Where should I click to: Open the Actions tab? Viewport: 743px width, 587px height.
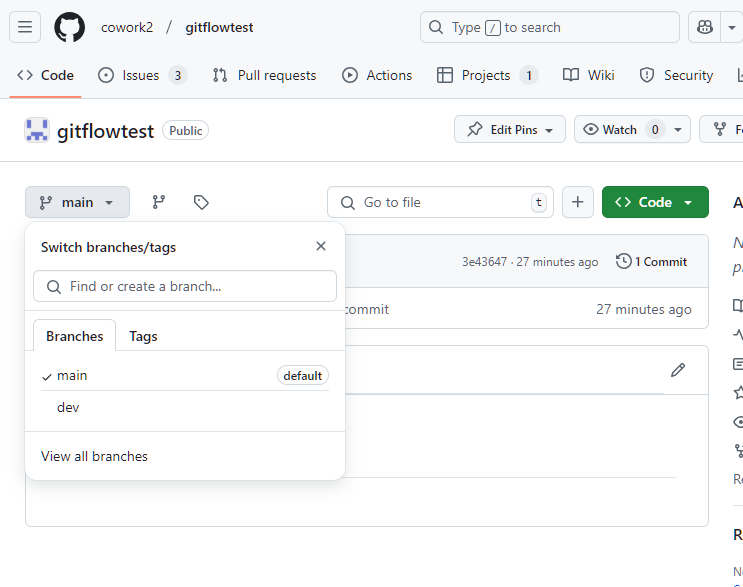[x=377, y=75]
